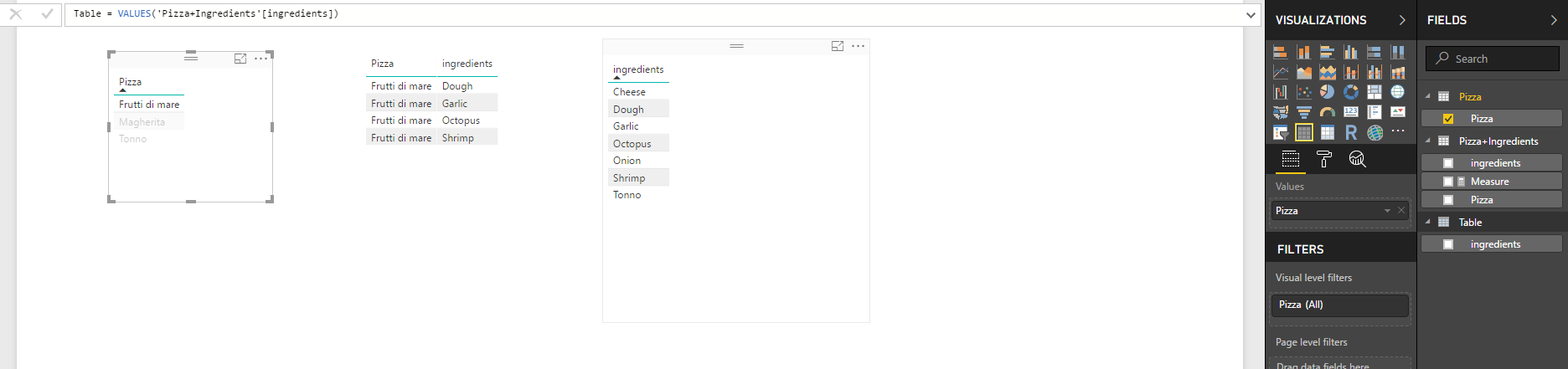Select the 100% stacked column chart visualization
Viewport: 1568px width, 369px height.
click(x=1398, y=52)
